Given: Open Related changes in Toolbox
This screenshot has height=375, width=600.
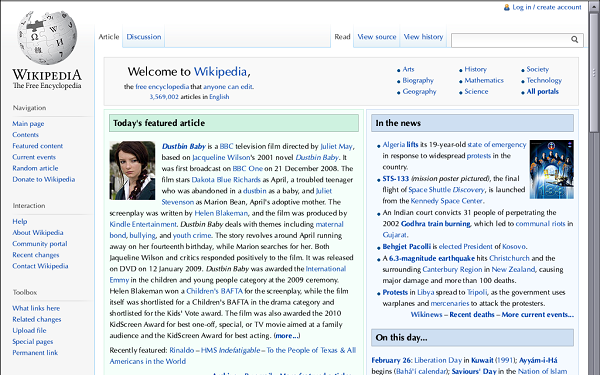Looking at the screenshot, I should pos(37,319).
